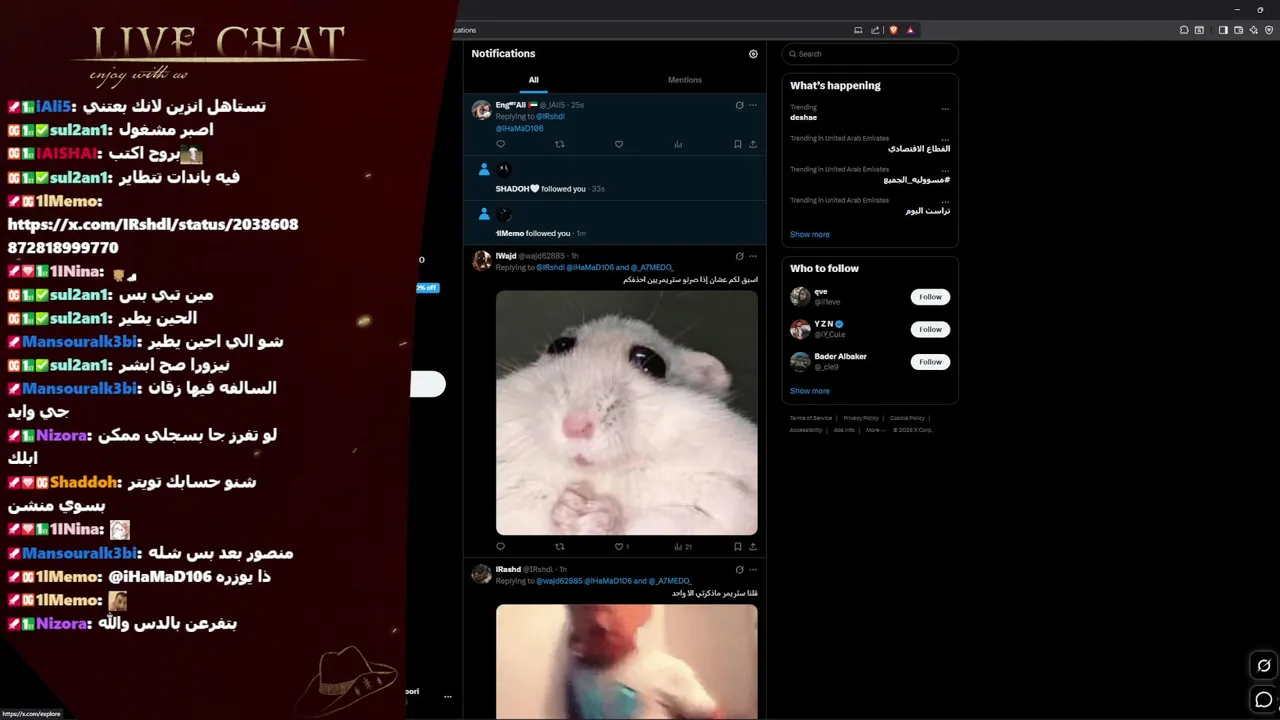The image size is (1280, 720).
Task: Open Privacy Policy link
Action: 861,418
